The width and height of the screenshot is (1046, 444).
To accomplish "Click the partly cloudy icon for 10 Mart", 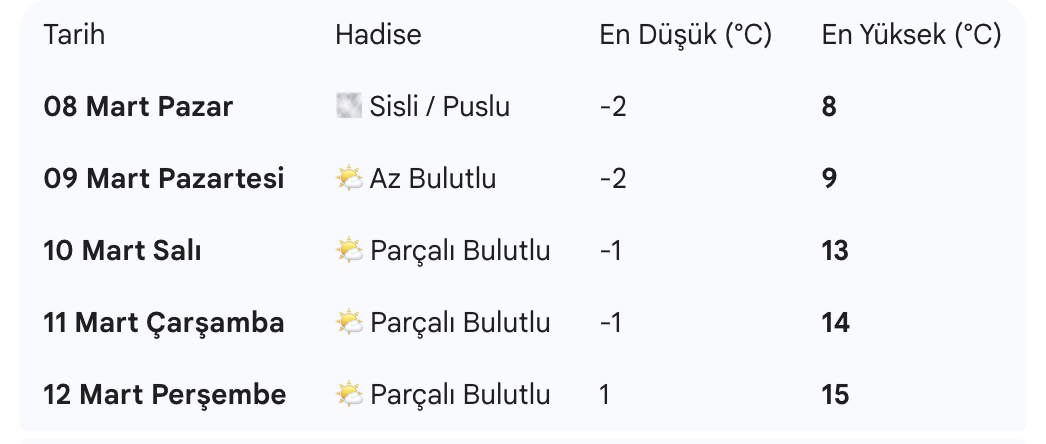I will (349, 250).
